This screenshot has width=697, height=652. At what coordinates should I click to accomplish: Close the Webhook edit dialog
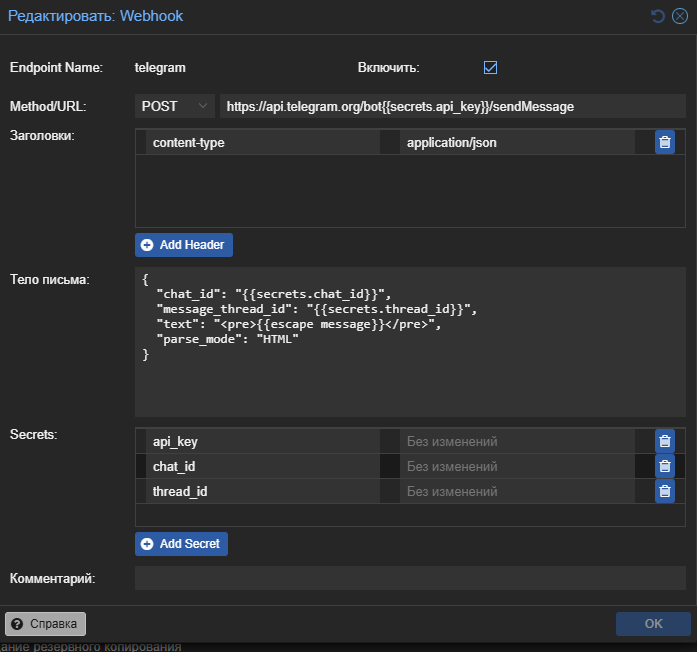pos(680,16)
